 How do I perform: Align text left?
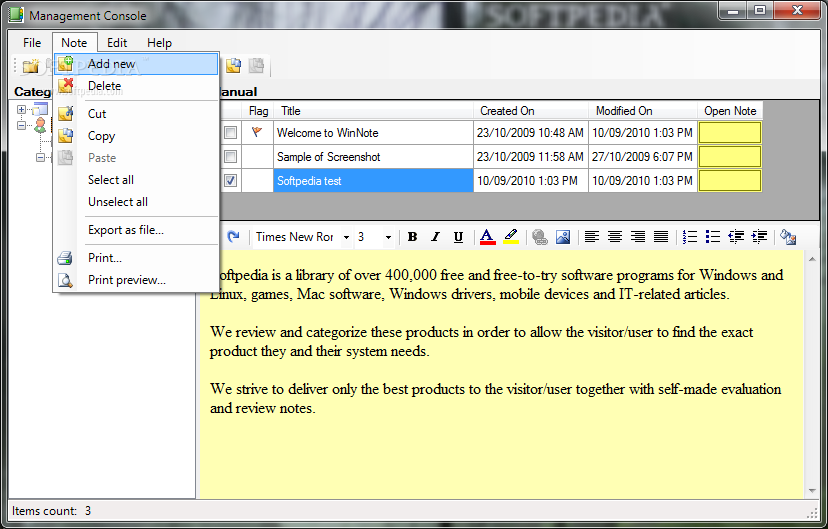click(592, 237)
